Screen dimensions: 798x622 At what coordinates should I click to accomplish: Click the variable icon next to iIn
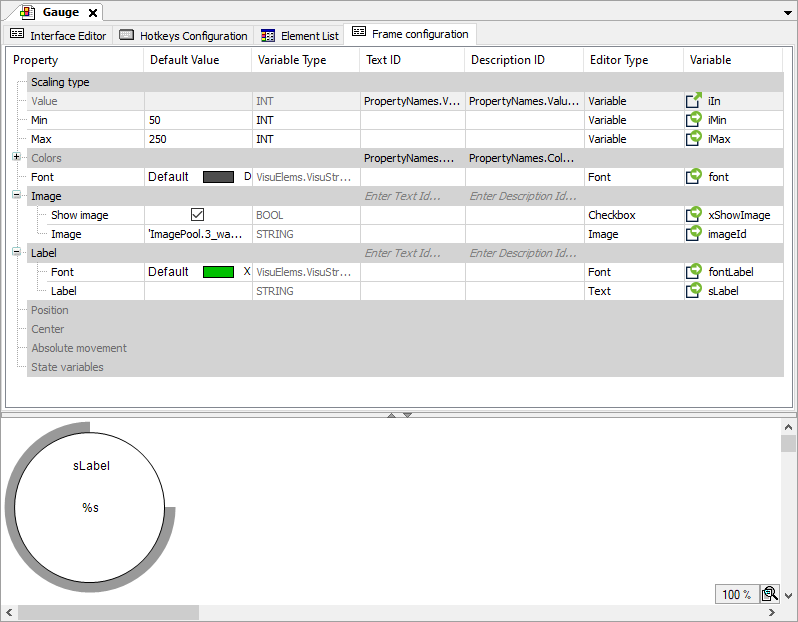tap(695, 101)
